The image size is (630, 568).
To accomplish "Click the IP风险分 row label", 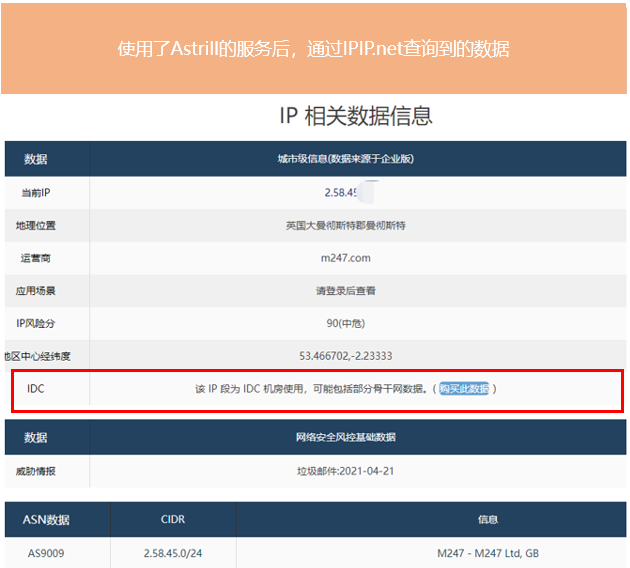I will [36, 323].
